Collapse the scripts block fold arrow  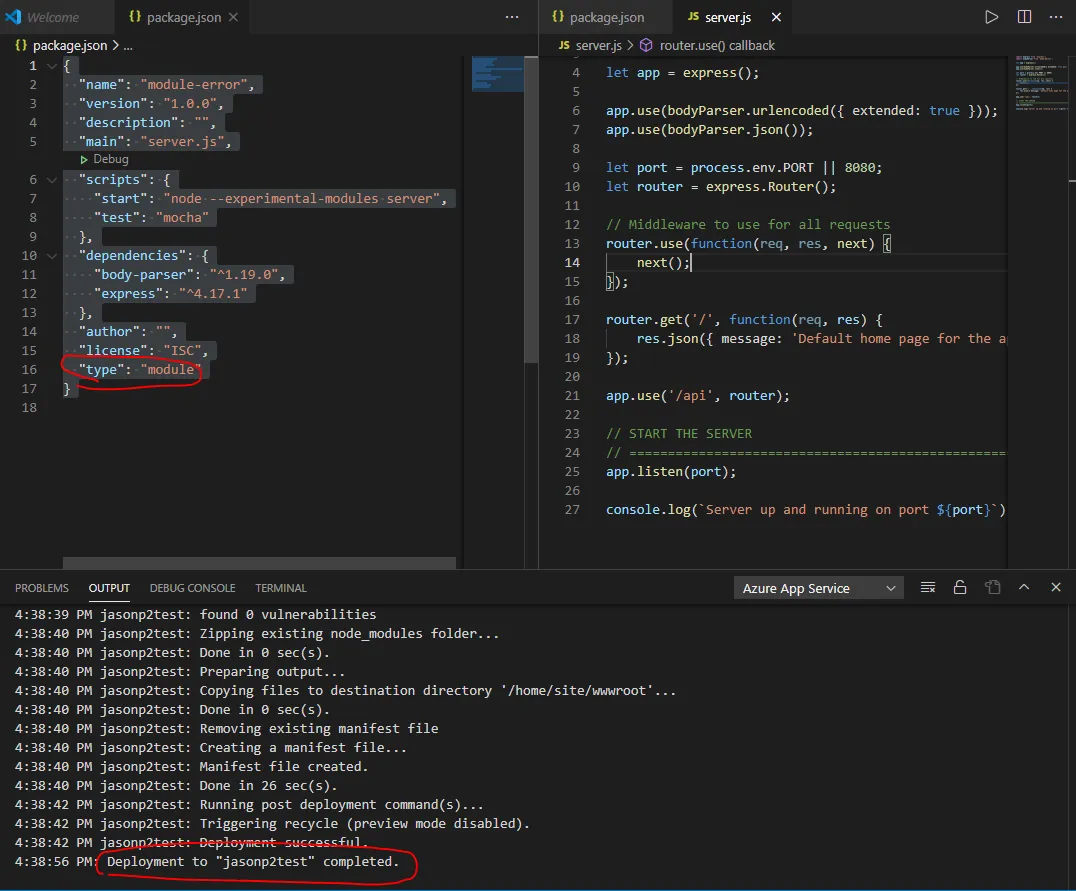click(51, 180)
